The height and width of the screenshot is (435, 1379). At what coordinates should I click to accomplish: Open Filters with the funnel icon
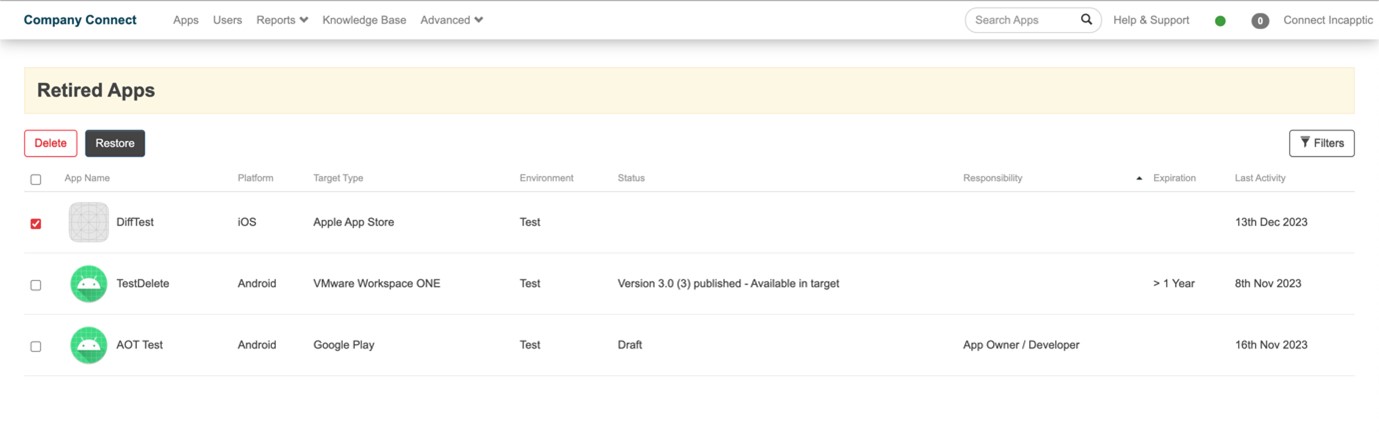point(1322,143)
